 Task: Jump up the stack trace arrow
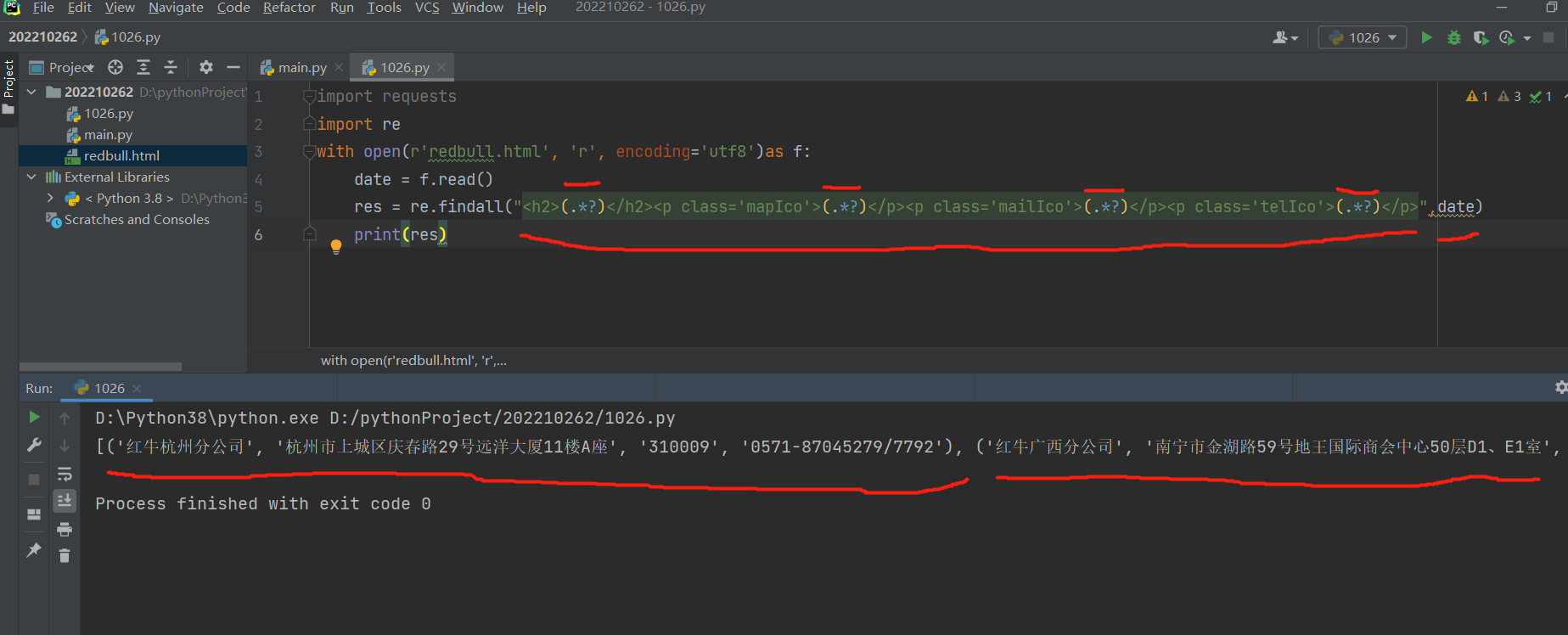tap(65, 418)
